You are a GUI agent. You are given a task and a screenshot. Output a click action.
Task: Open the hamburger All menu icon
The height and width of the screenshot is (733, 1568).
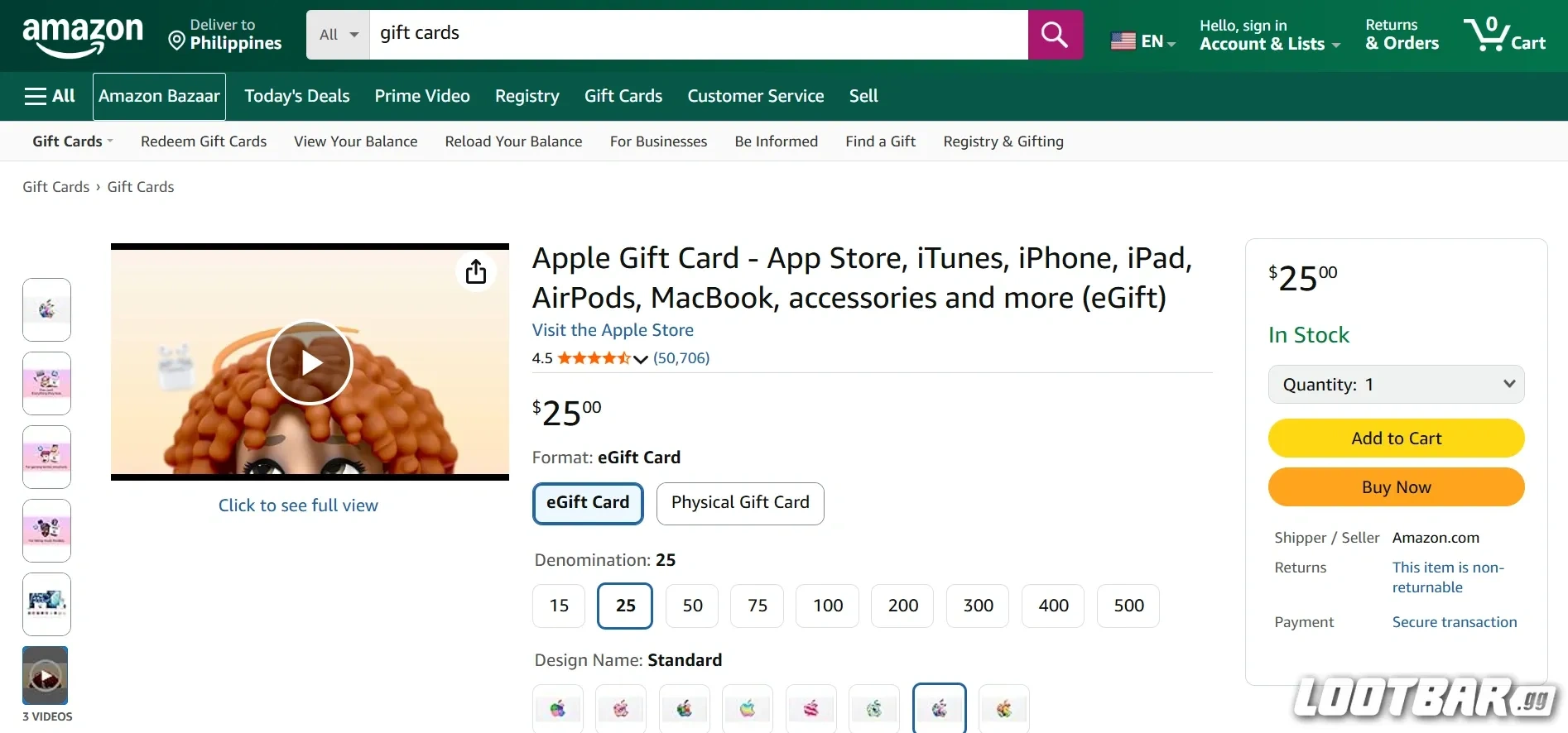35,96
